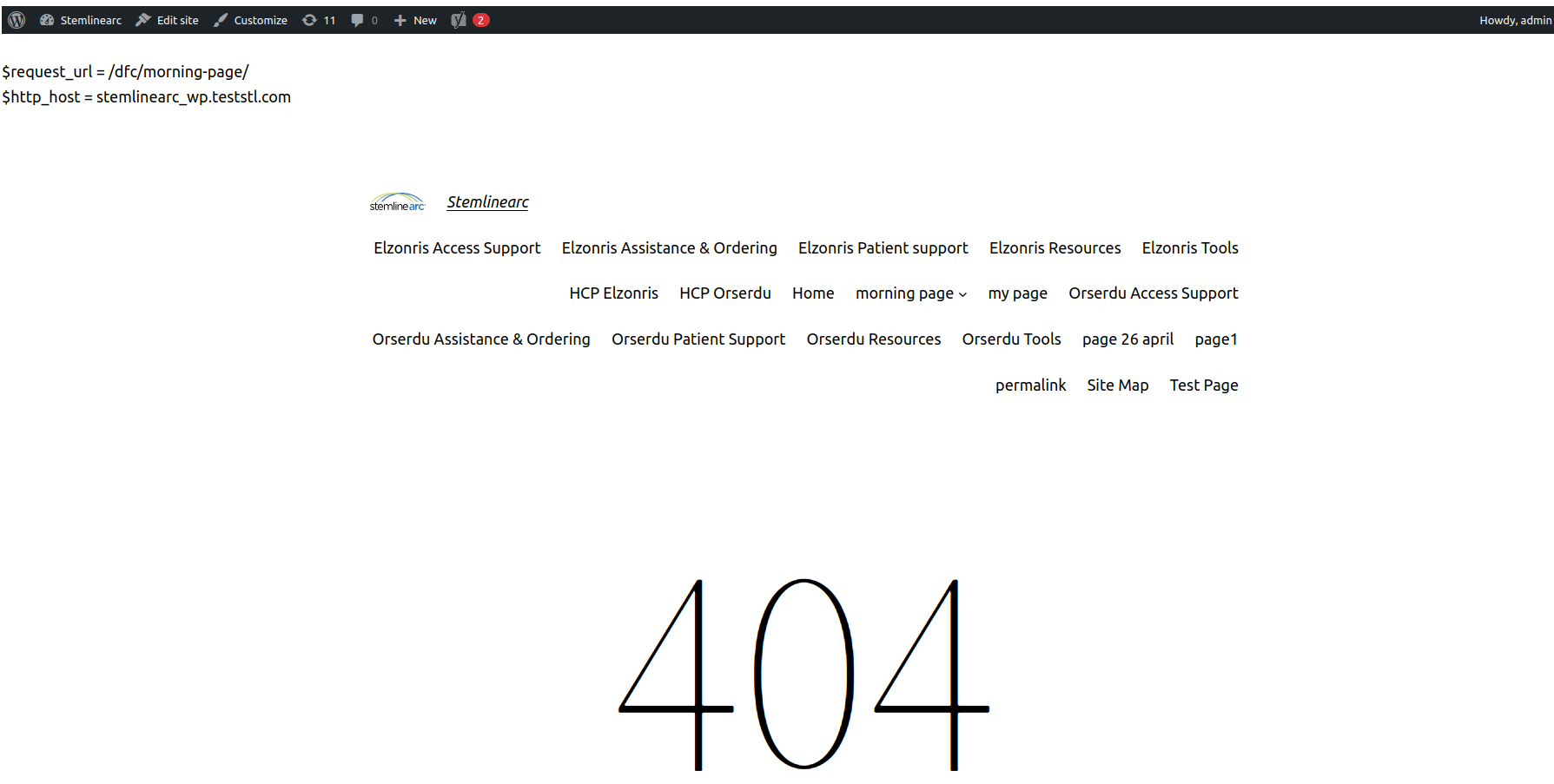Open the permalink page
This screenshot has width=1554, height=784.
click(x=1030, y=385)
